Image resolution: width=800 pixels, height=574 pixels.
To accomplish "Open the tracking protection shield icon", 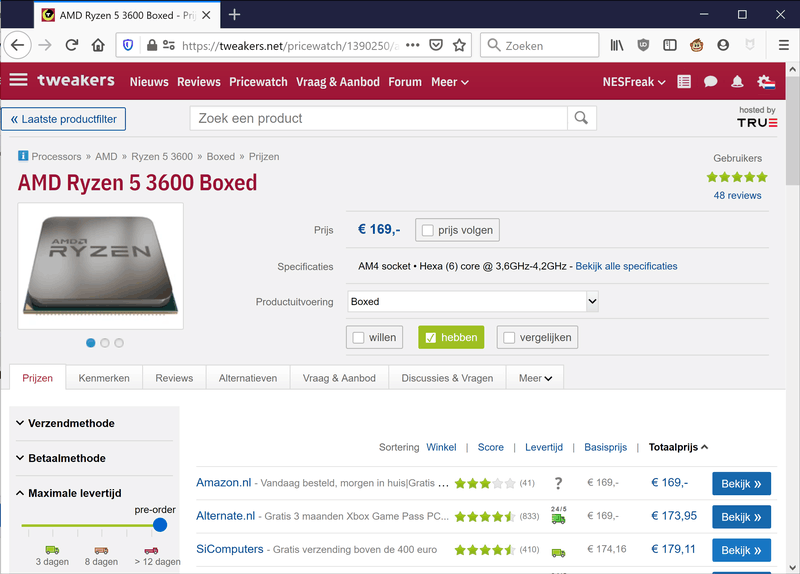I will pyautogui.click(x=128, y=45).
